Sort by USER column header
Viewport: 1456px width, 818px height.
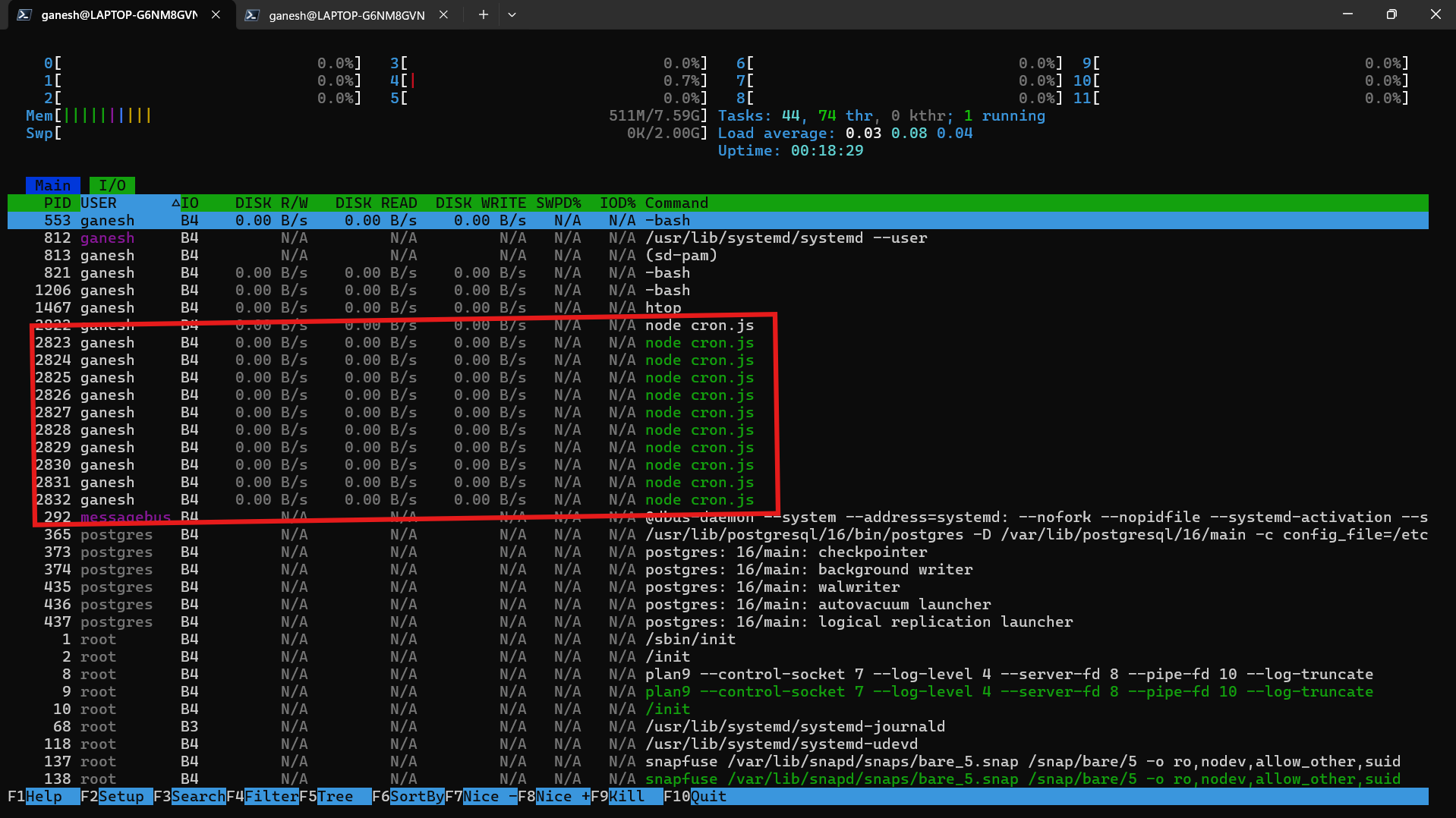99,203
